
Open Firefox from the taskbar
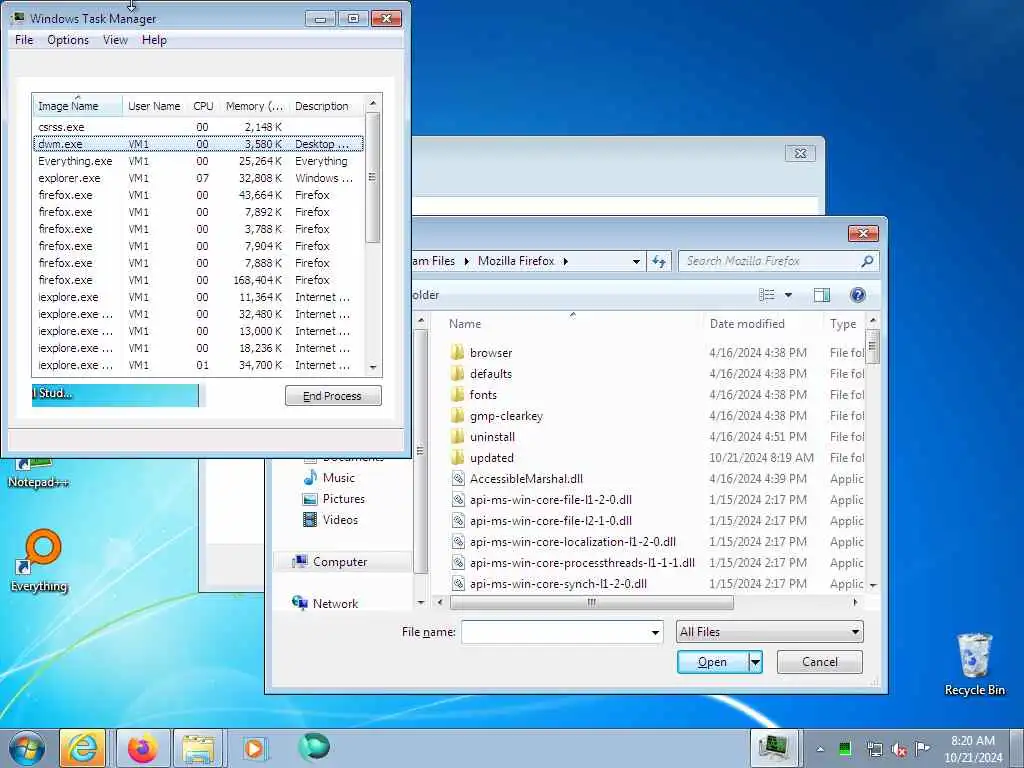pos(142,748)
